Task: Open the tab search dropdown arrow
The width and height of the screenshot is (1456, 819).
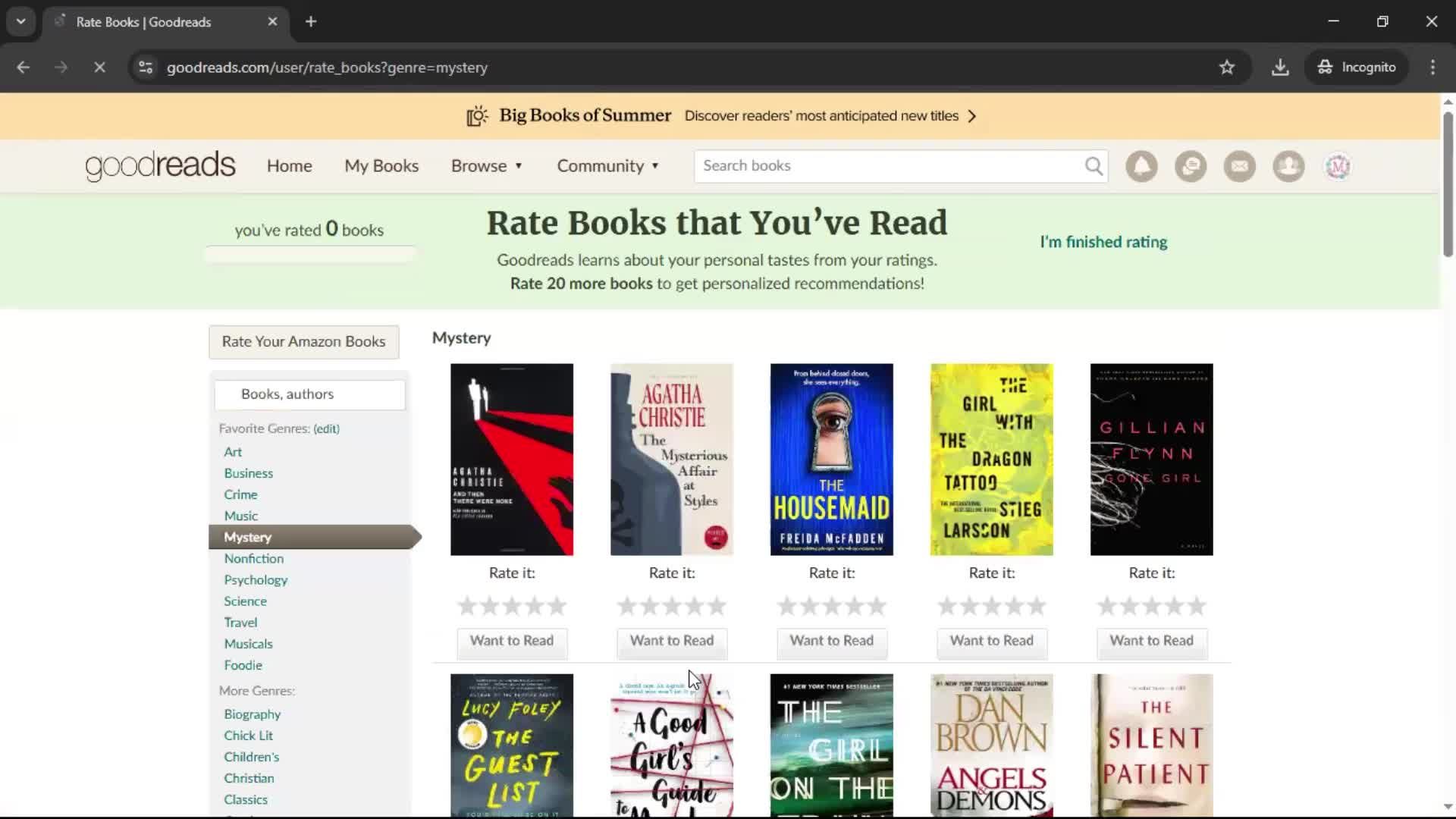Action: [21, 22]
